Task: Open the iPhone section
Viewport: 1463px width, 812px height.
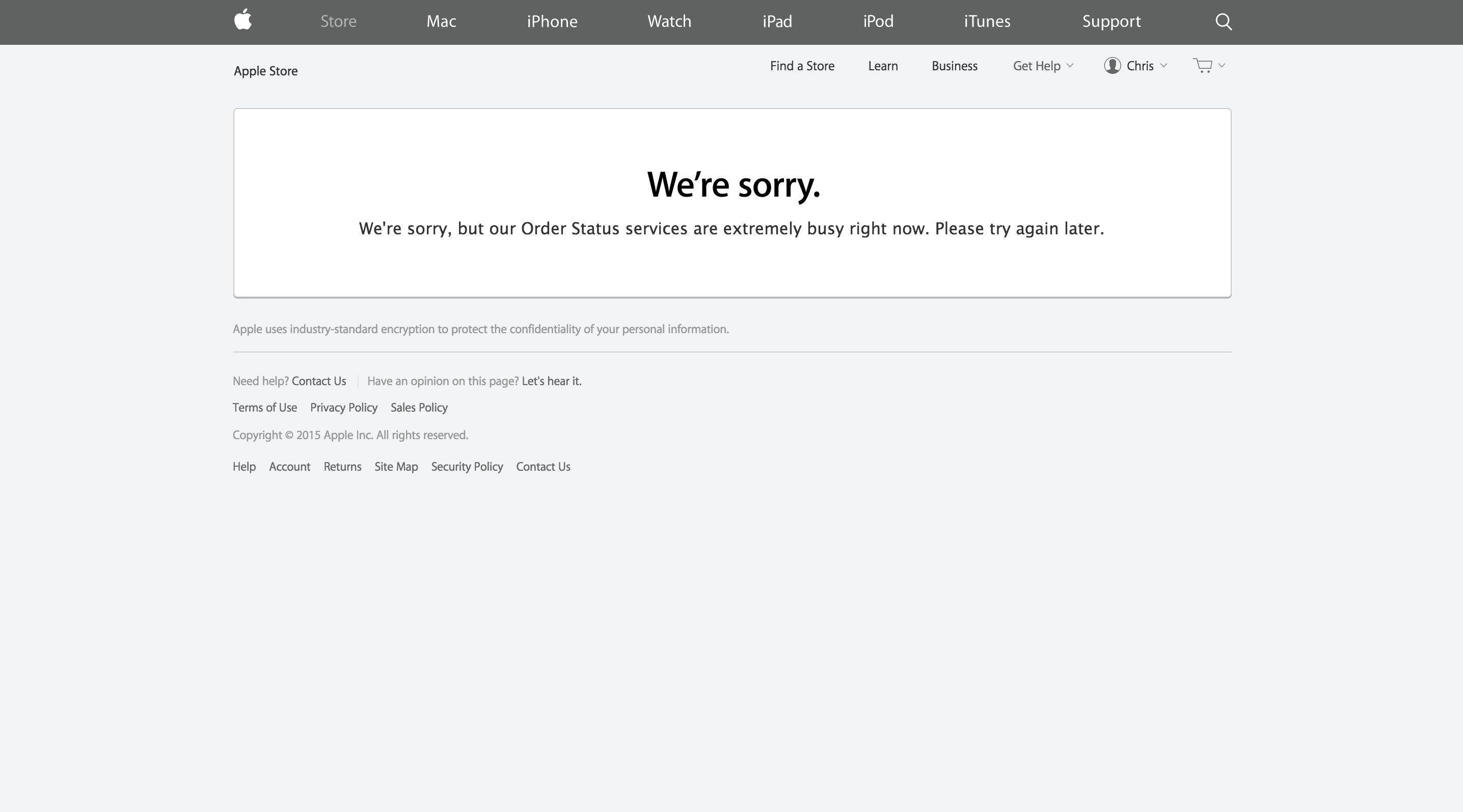Action: point(552,21)
